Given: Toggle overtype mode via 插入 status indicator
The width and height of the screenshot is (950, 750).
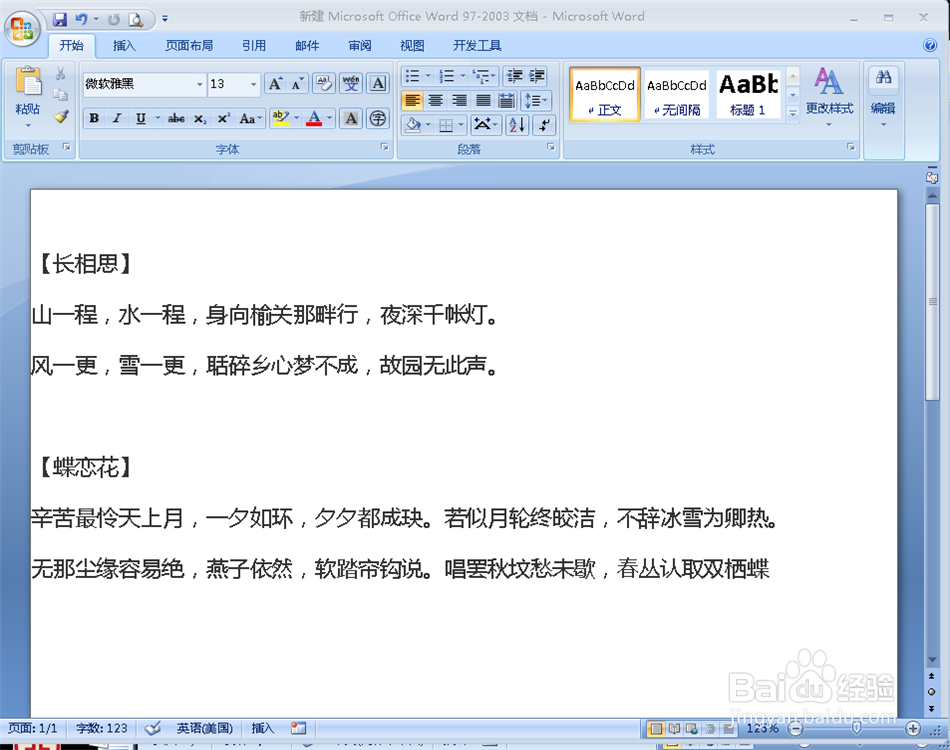Looking at the screenshot, I should pos(266,728).
